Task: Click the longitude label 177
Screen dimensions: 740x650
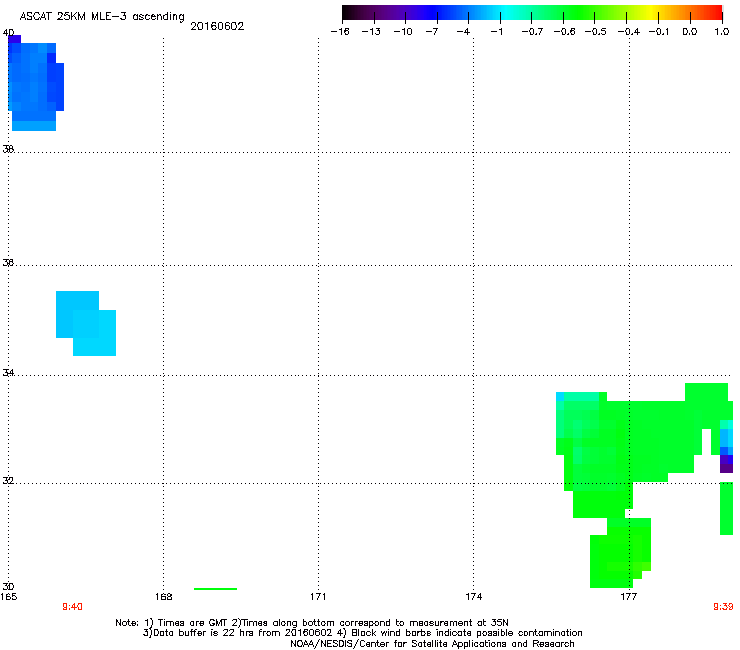Action: click(x=629, y=597)
